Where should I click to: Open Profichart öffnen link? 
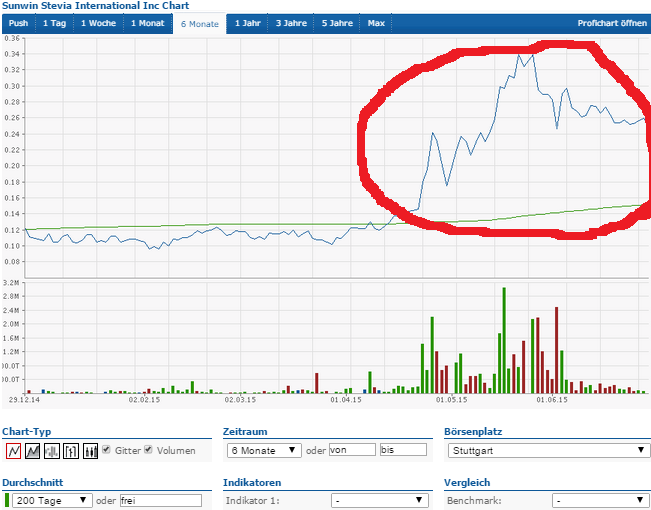click(612, 23)
